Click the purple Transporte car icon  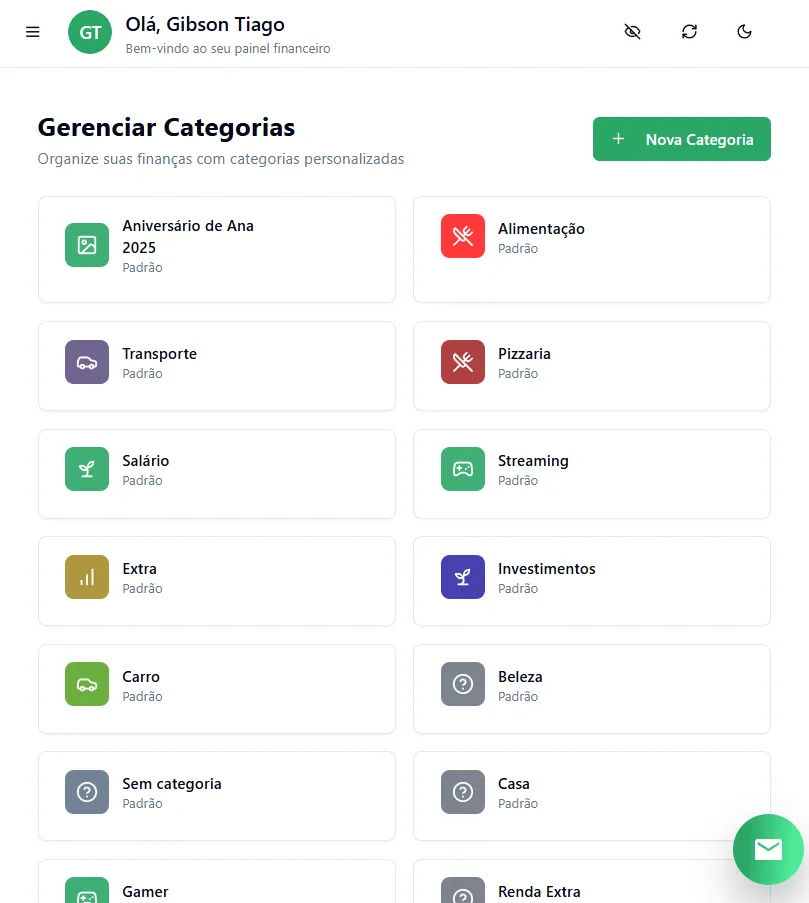pyautogui.click(x=87, y=362)
